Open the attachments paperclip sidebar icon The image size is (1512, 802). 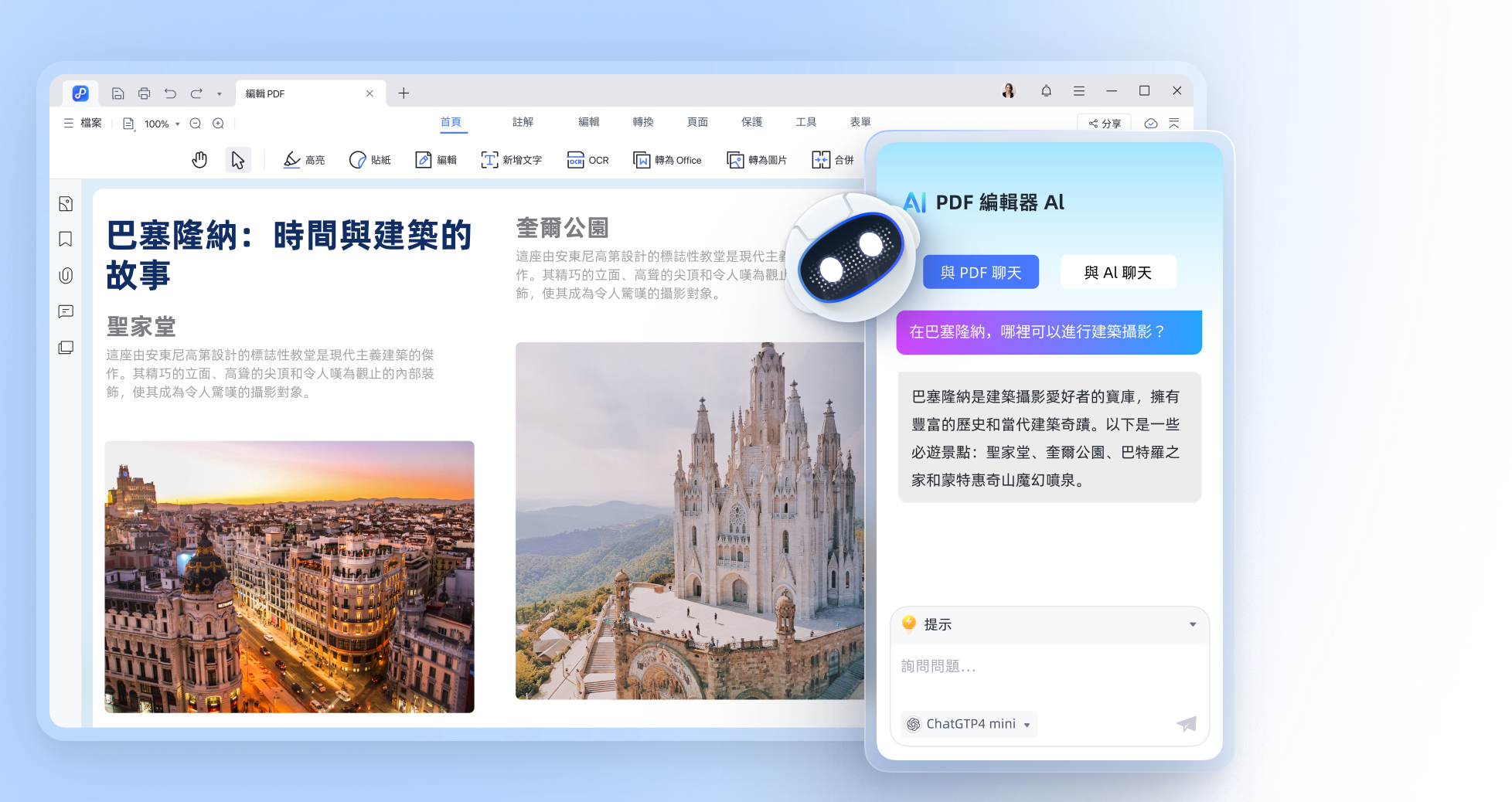coord(66,276)
